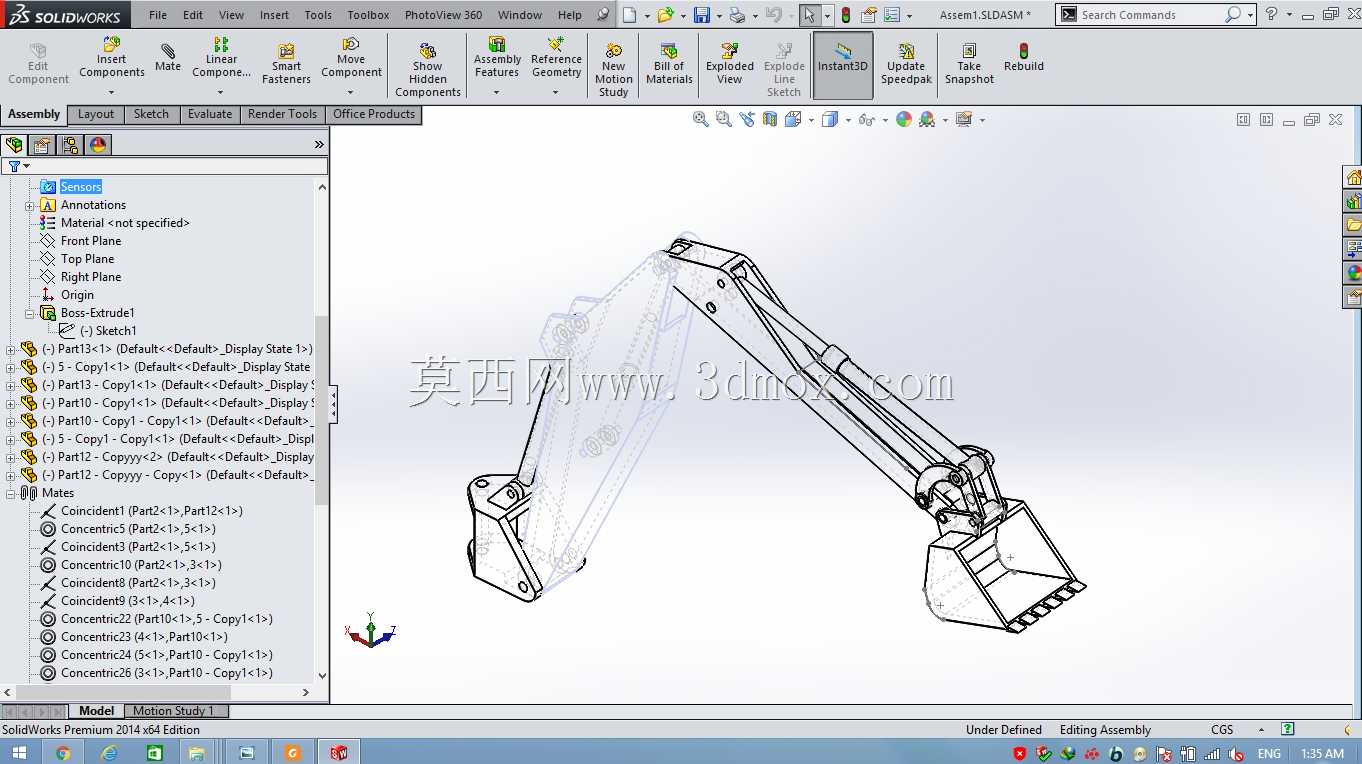1362x764 pixels.
Task: Switch to the ConfigurationManager tab icon
Action: click(x=70, y=145)
